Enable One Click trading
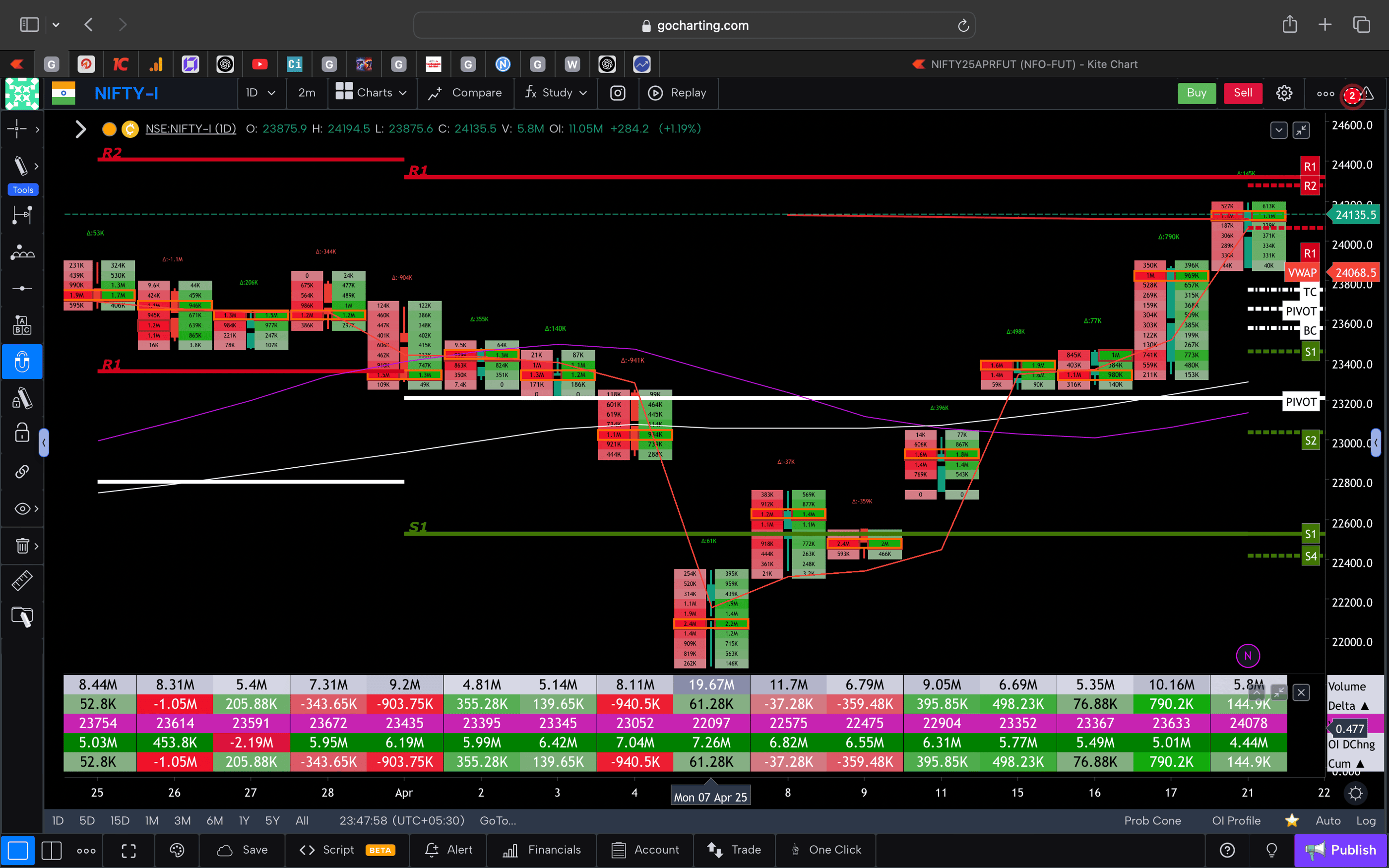This screenshot has height=868, width=1389. coord(826,850)
